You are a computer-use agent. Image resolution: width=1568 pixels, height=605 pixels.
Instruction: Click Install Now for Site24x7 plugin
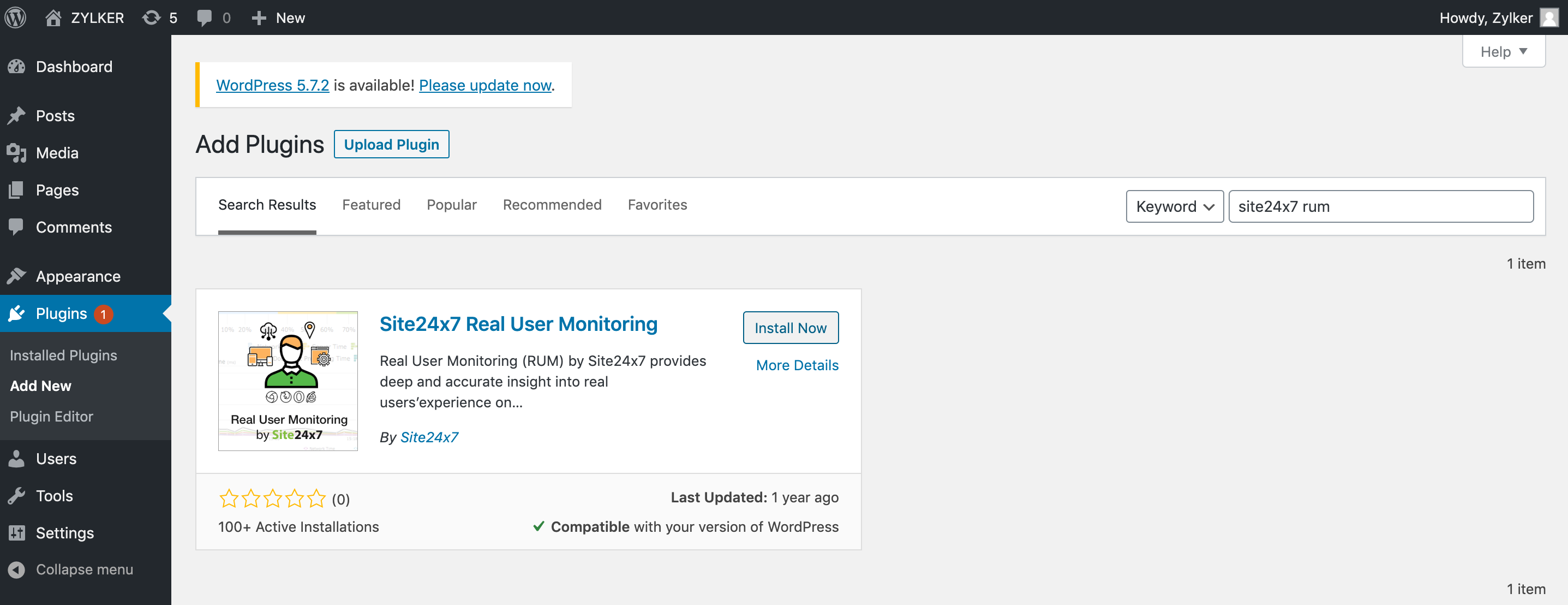[x=790, y=328]
